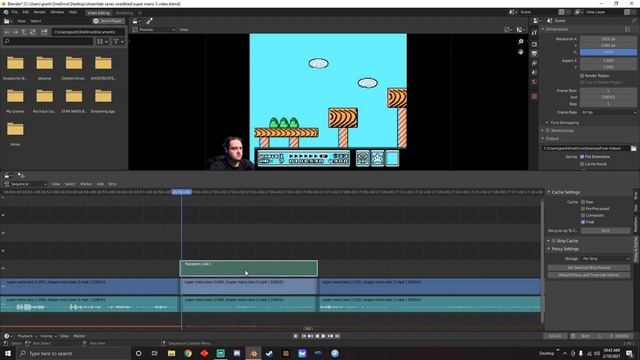640x360 pixels.
Task: Toggle the Stereoscopy checkbox
Action: (548, 131)
